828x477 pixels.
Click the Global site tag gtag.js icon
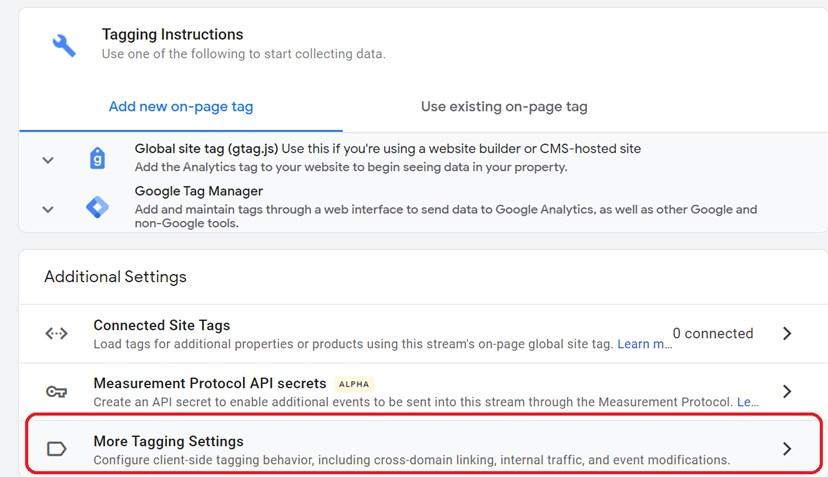point(97,158)
